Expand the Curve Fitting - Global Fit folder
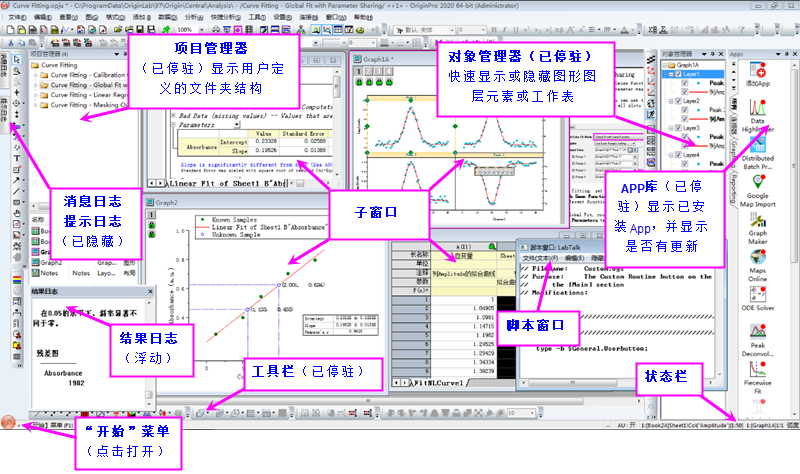 36,85
